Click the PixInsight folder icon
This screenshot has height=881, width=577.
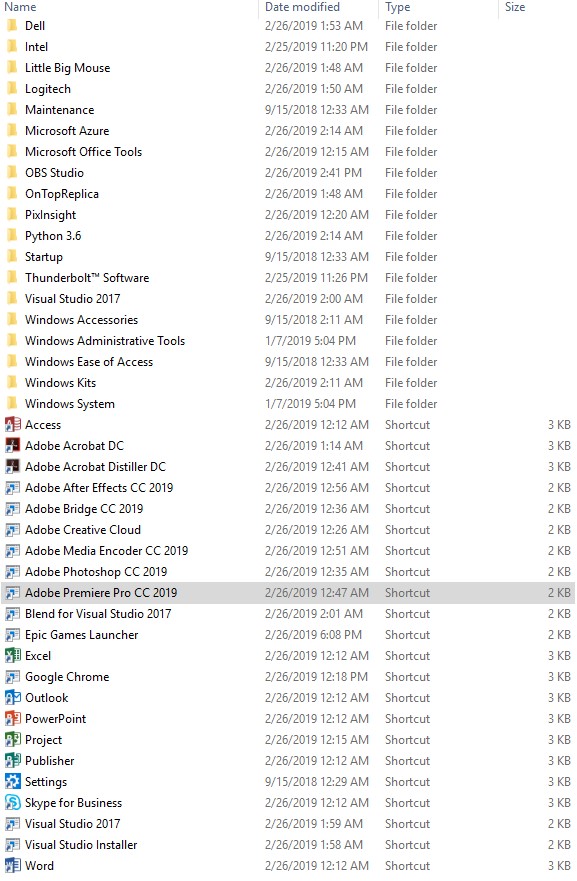pos(12,215)
